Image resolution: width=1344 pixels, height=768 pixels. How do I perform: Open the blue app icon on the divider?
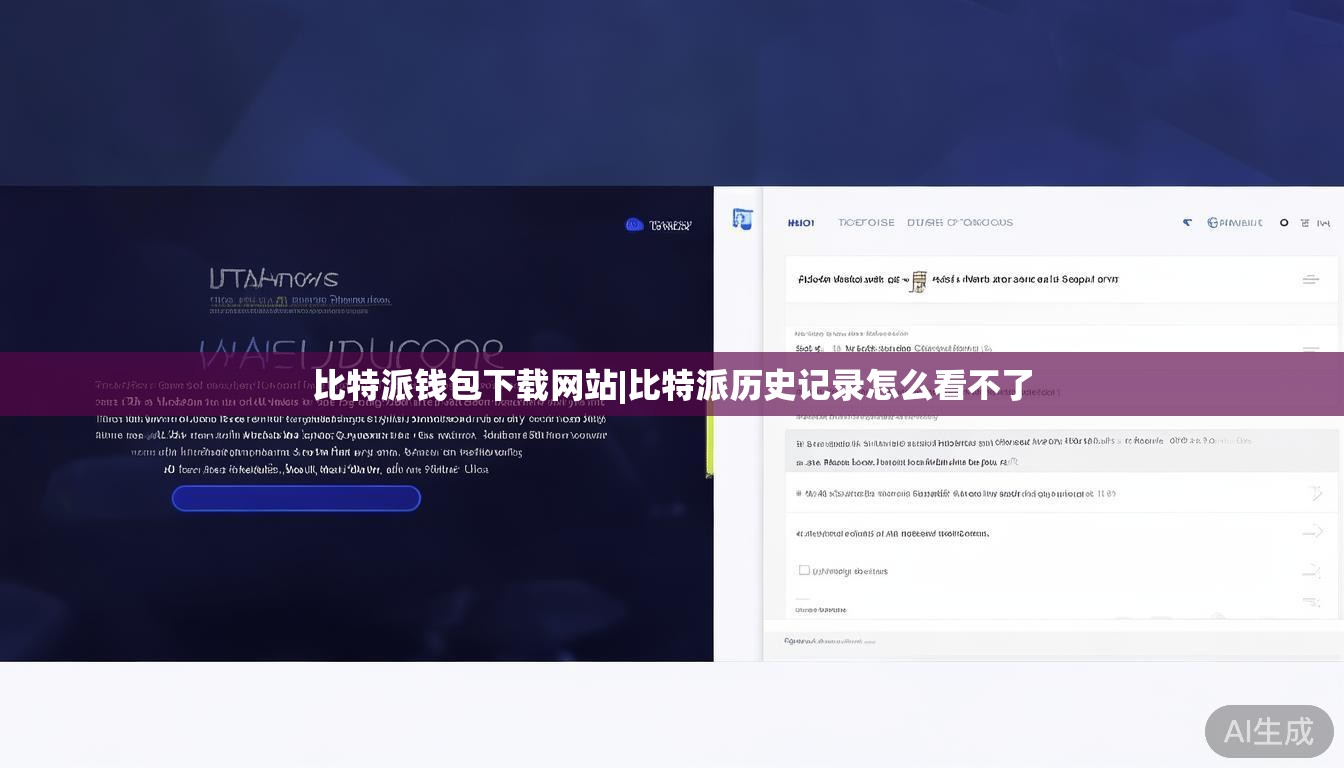point(742,218)
